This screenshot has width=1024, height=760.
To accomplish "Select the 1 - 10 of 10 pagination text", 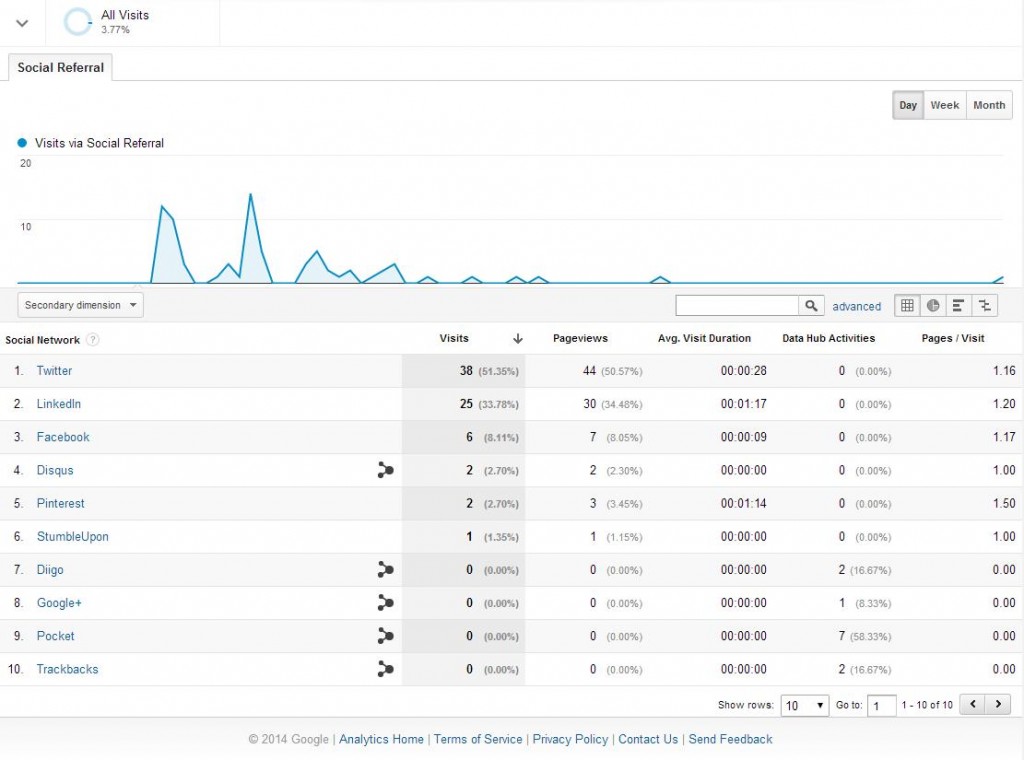I will (927, 705).
